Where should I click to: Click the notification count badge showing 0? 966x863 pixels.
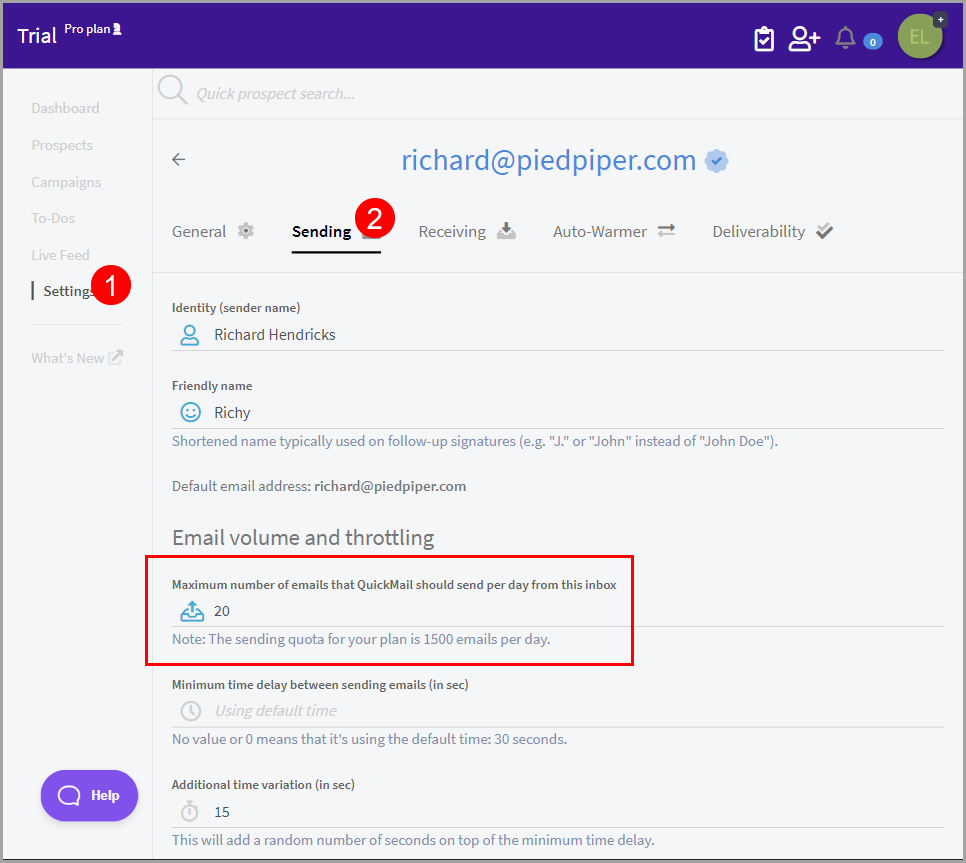tap(872, 42)
